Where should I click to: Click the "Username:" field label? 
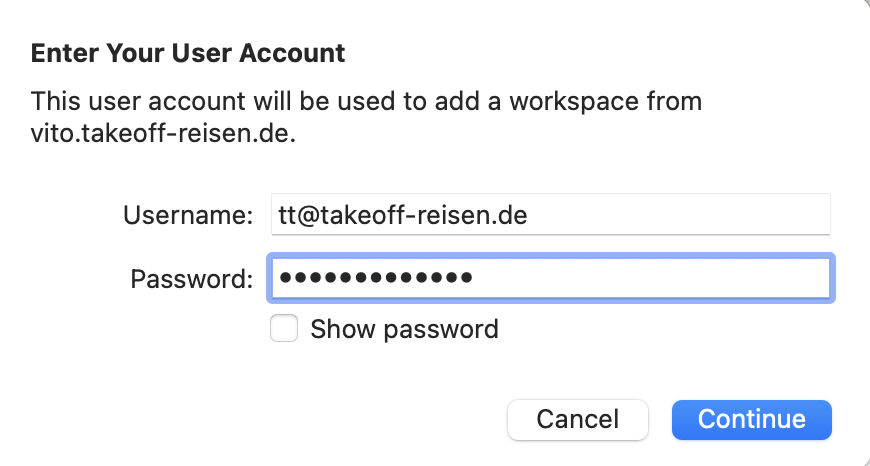point(188,215)
